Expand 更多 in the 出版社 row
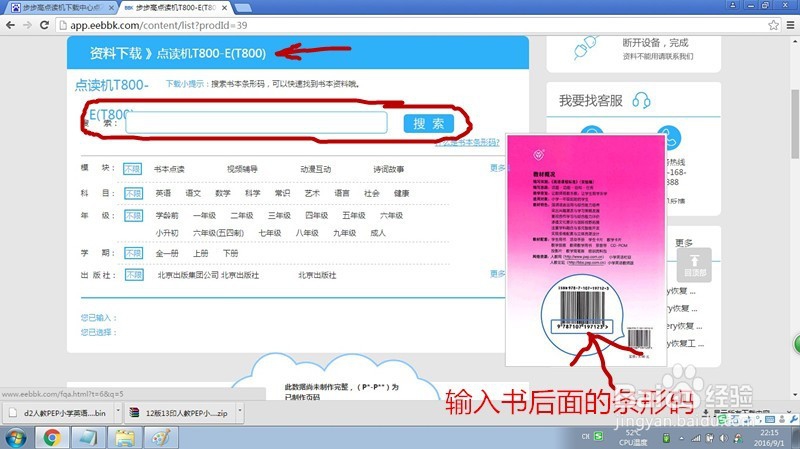The height and width of the screenshot is (449, 800). 497,274
